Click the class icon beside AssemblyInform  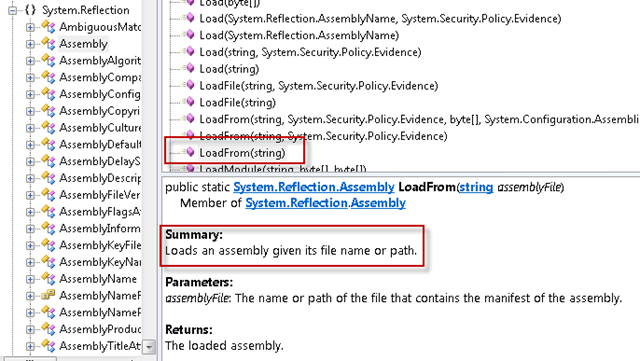click(48, 228)
